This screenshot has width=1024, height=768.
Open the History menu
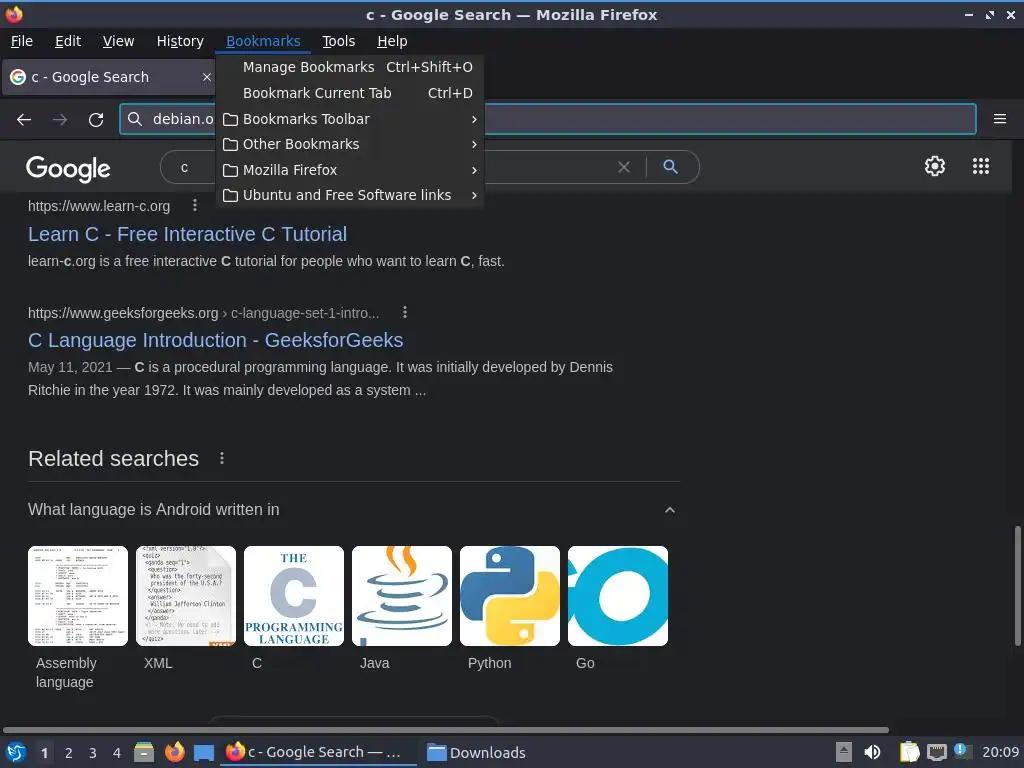(180, 41)
